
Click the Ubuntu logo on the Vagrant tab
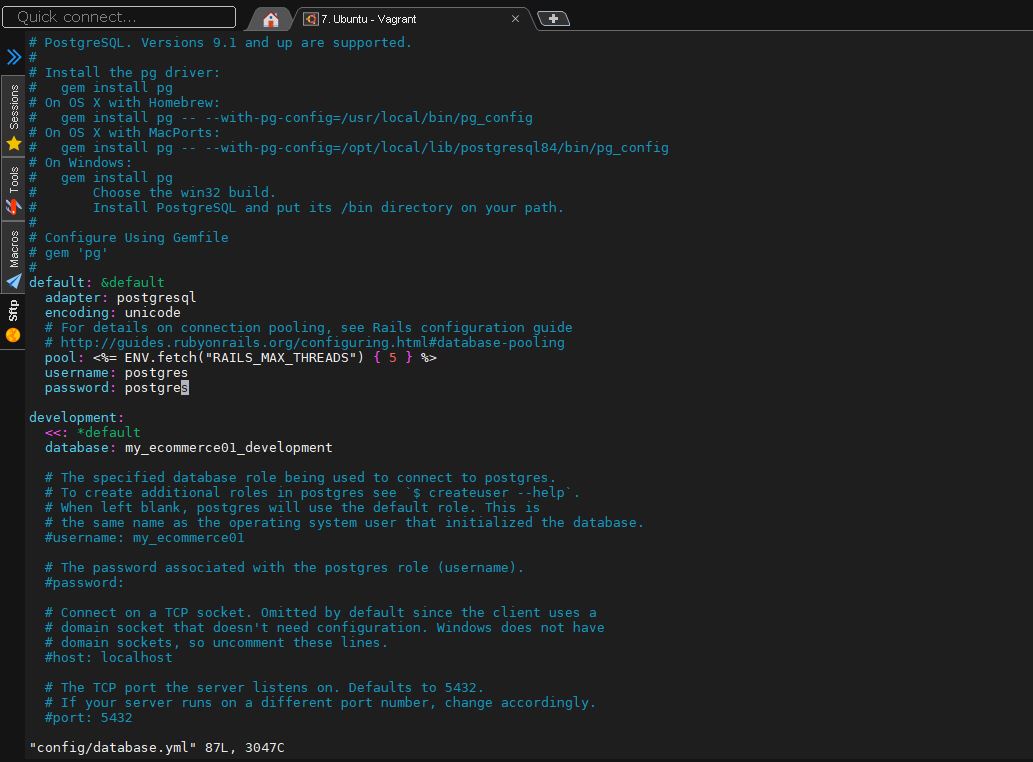pos(309,18)
